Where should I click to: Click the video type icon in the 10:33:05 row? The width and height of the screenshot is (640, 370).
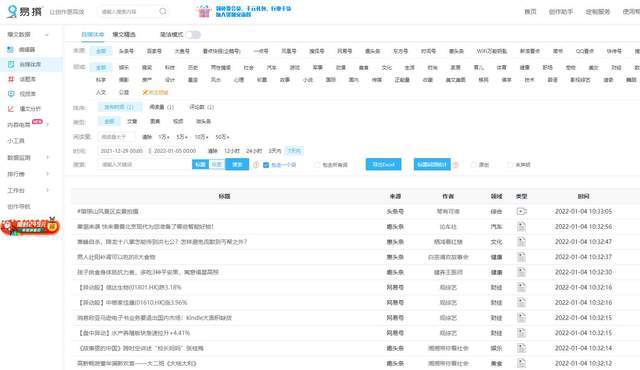click(x=521, y=211)
